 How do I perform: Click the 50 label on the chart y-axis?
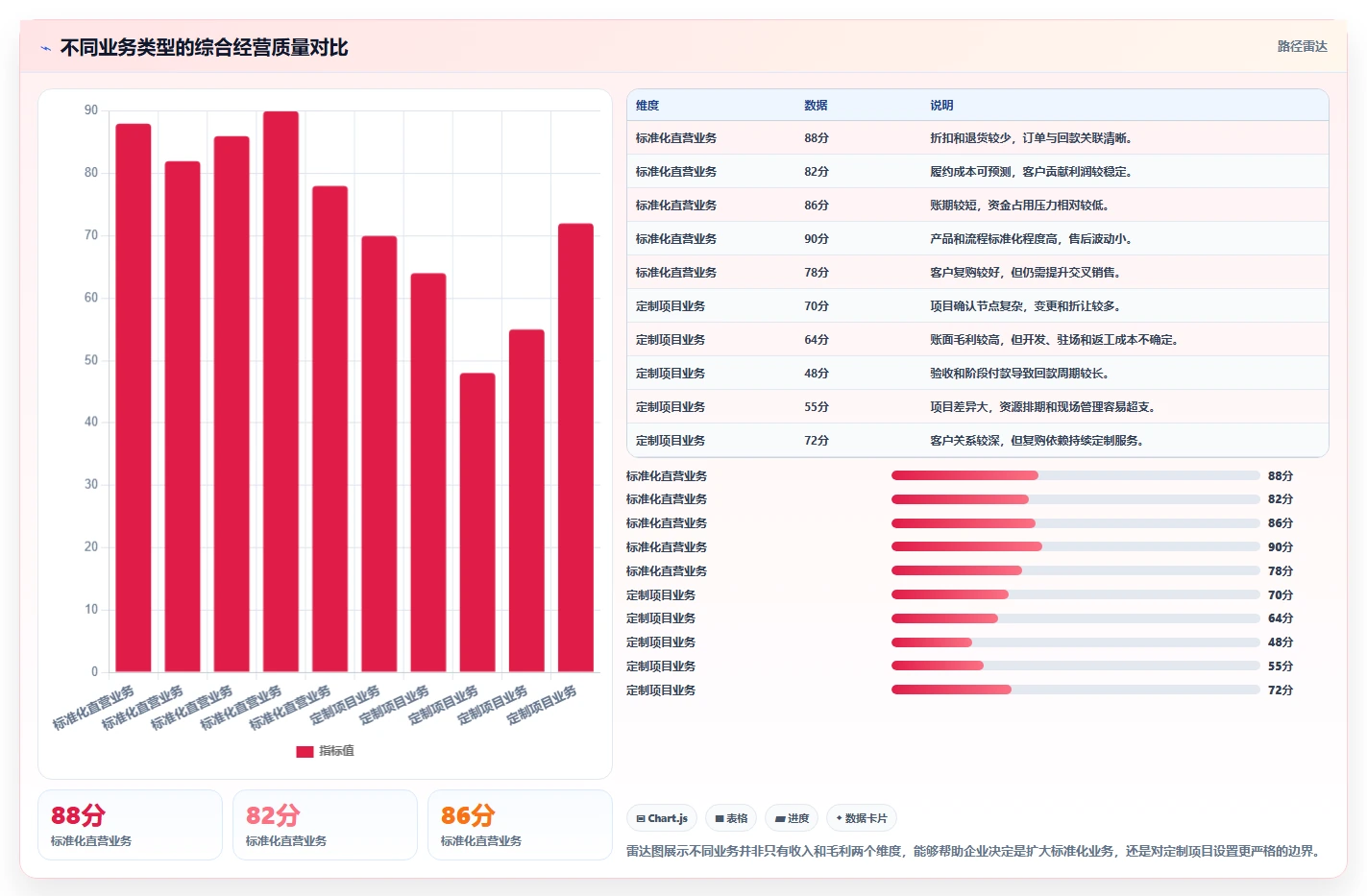click(91, 360)
